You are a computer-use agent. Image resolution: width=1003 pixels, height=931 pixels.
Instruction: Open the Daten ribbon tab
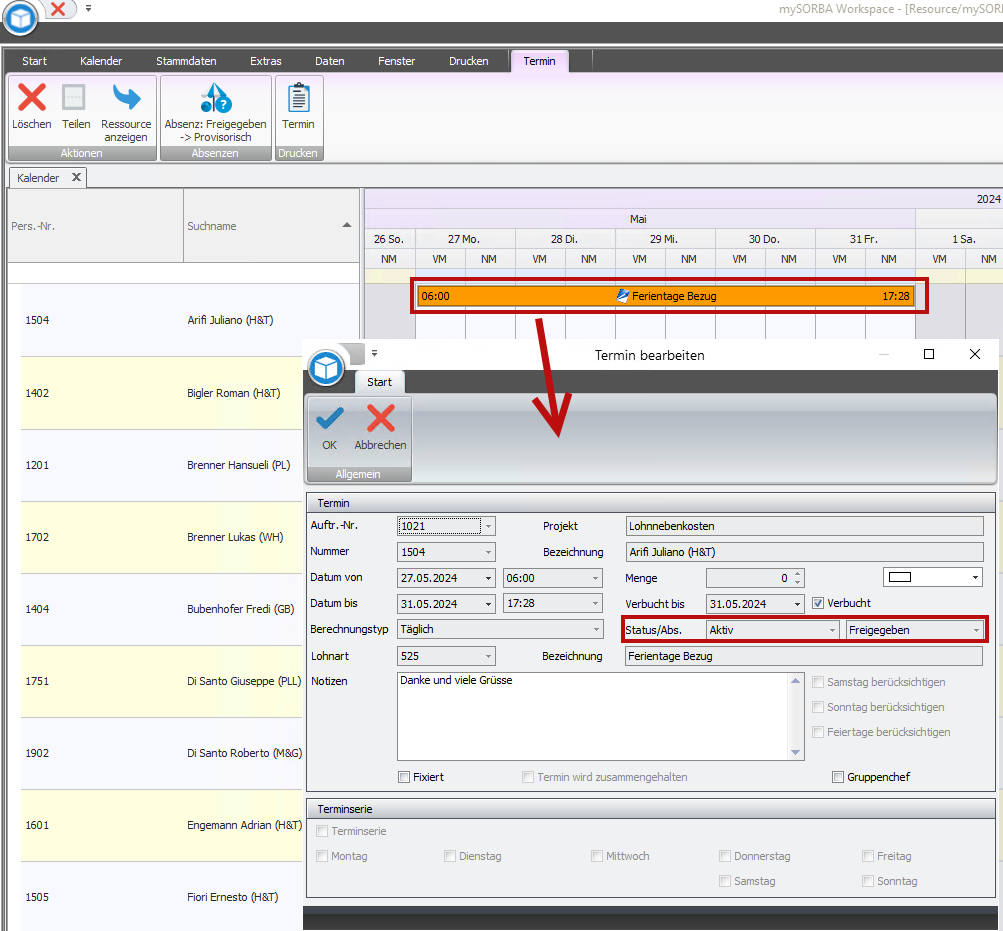click(x=329, y=61)
